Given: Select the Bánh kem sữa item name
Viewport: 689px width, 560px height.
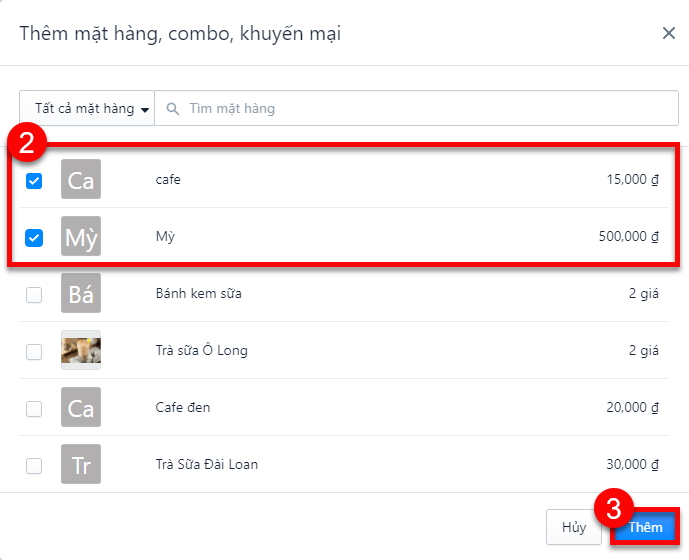Looking at the screenshot, I should click(199, 293).
